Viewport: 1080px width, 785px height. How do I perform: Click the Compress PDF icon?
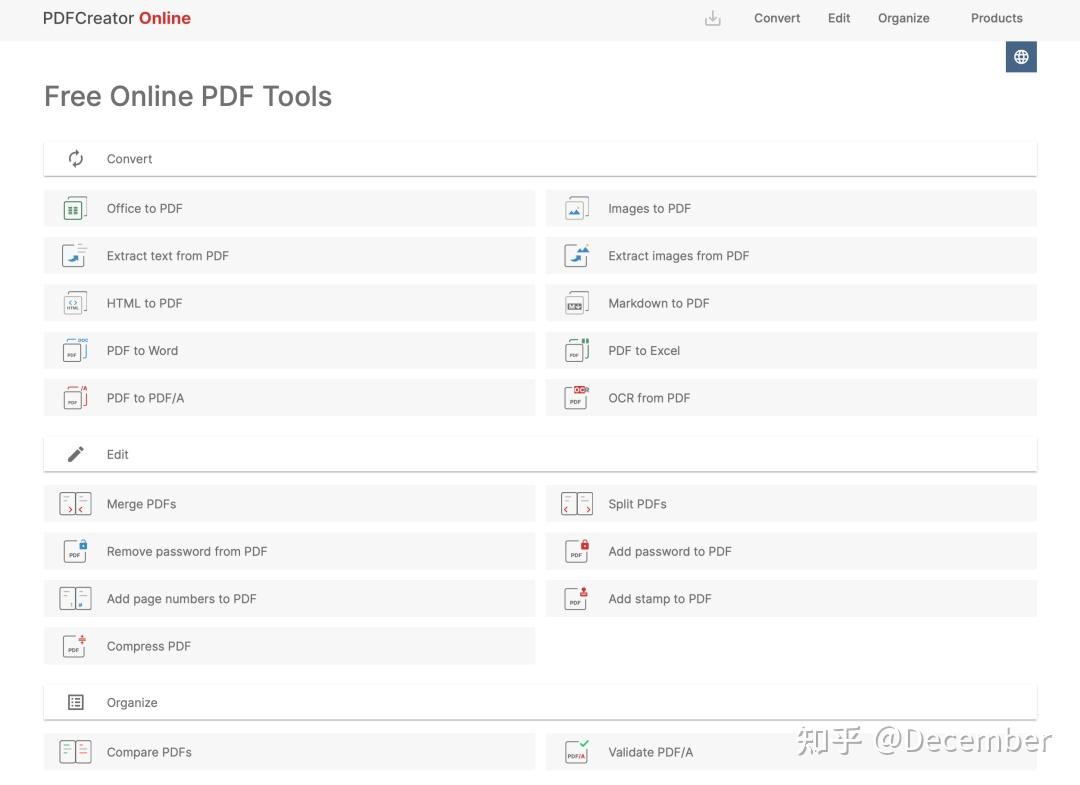point(75,645)
